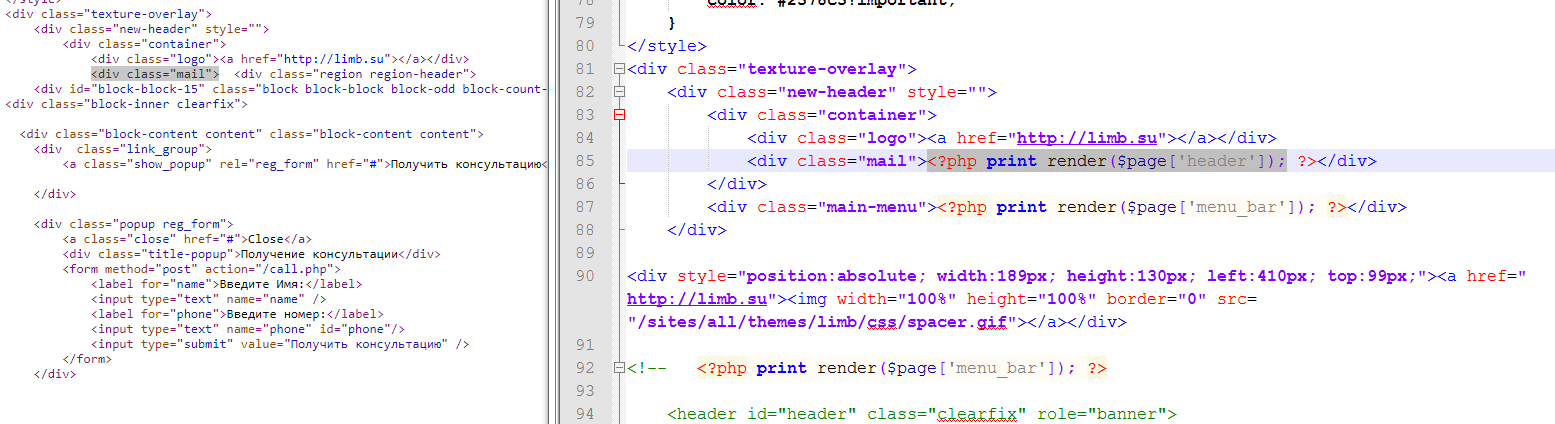The height and width of the screenshot is (424, 1555).
Task: Click the closing </style> tag on line 80
Action: (667, 46)
